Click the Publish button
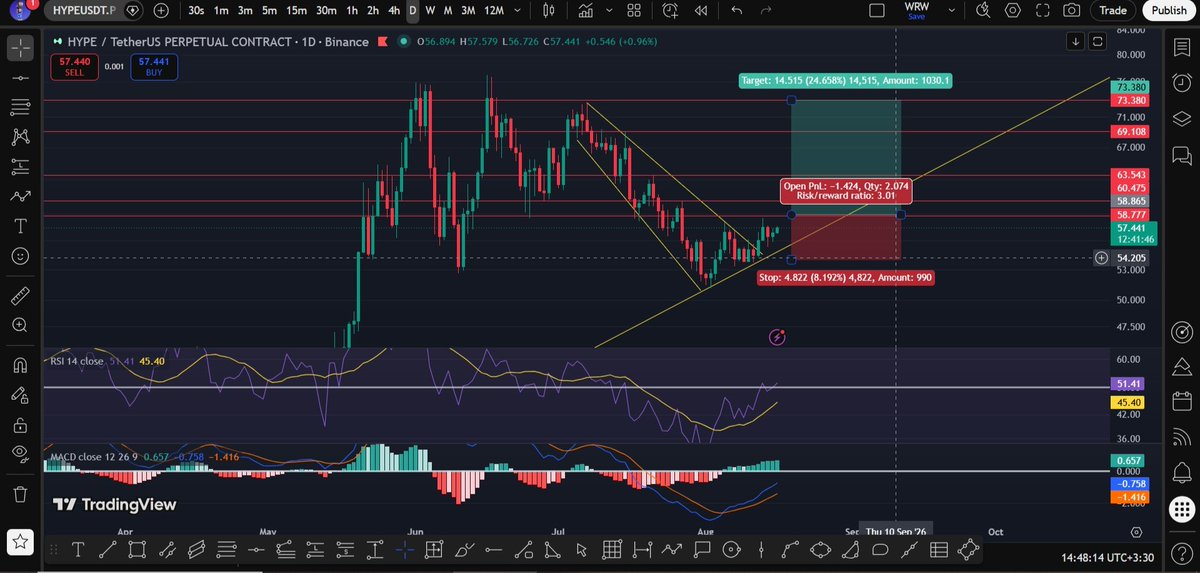 point(1168,10)
